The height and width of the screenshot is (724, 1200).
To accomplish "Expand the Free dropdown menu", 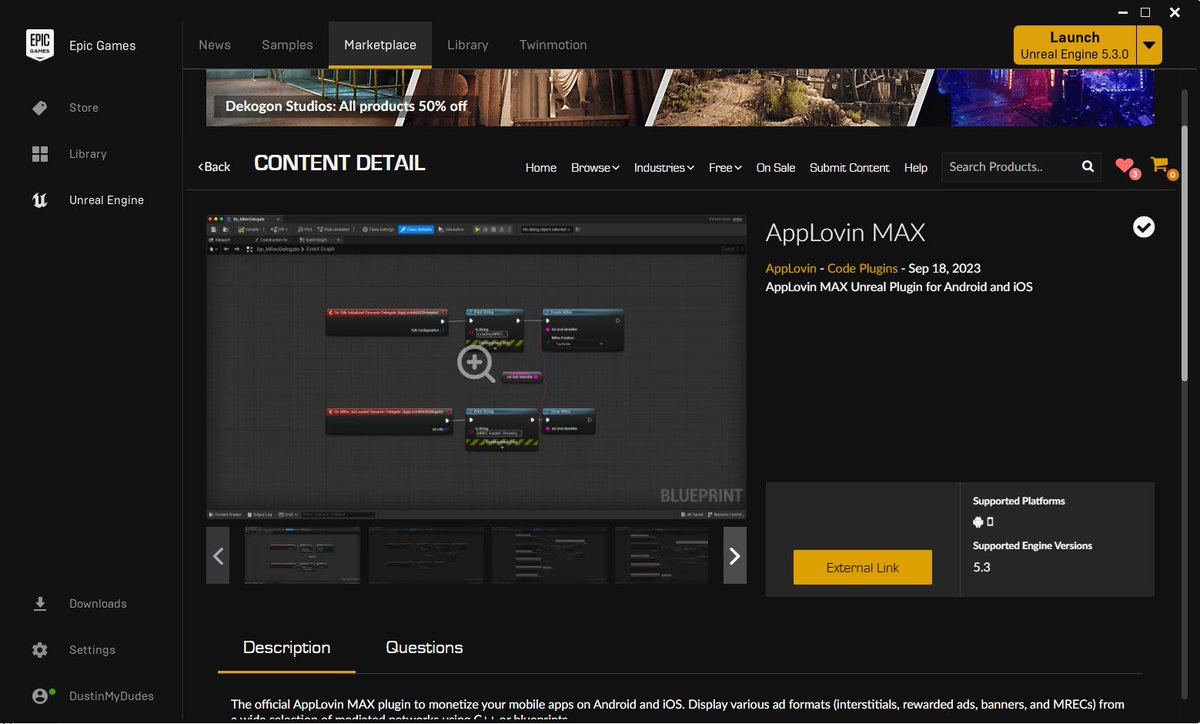I will click(x=725, y=168).
